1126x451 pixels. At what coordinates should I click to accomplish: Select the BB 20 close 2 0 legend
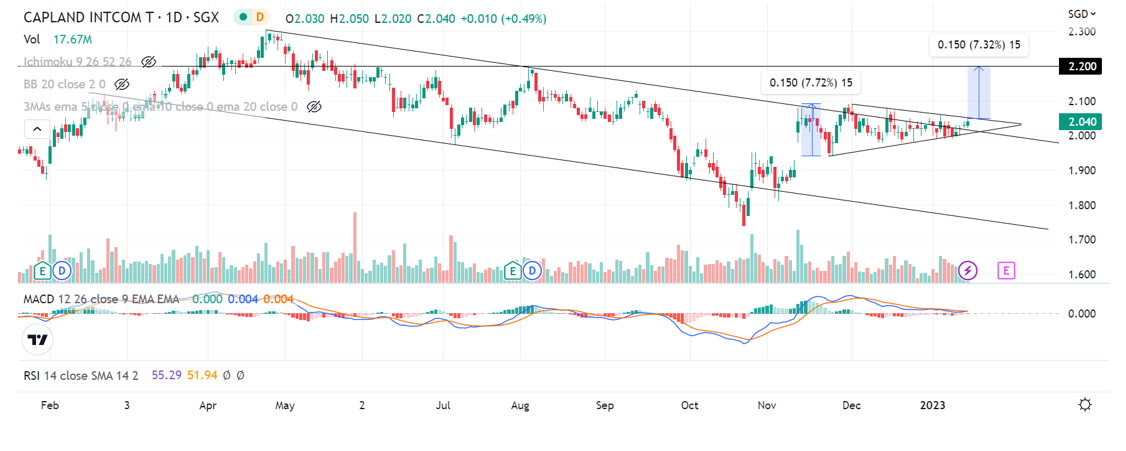[65, 85]
